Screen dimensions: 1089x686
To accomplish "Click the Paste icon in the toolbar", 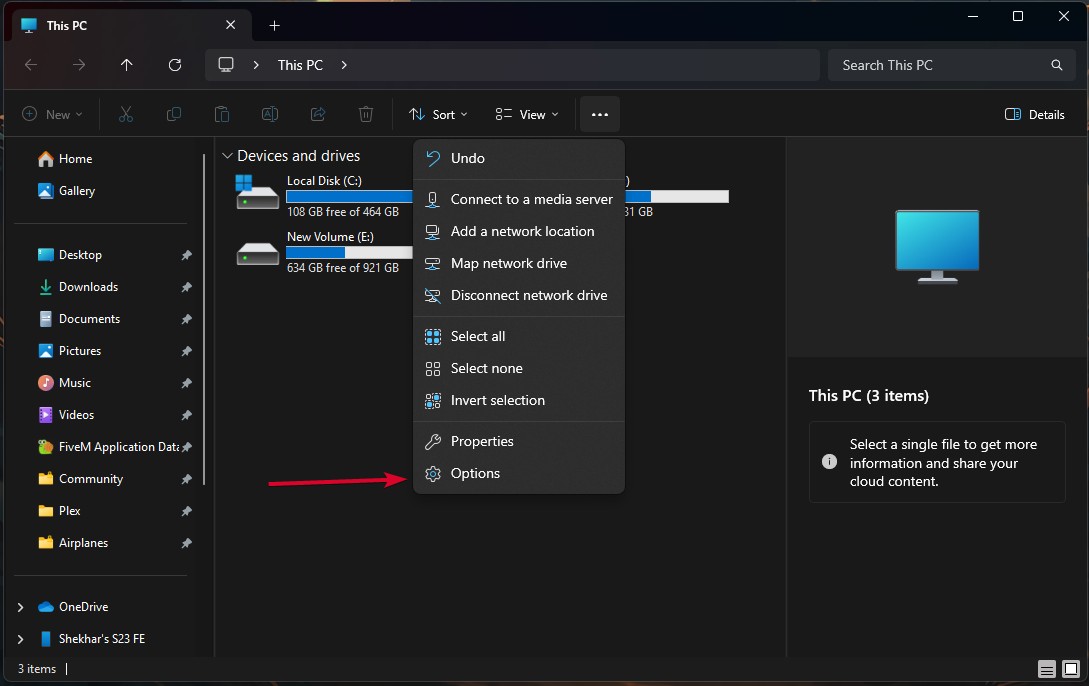I will [x=221, y=114].
